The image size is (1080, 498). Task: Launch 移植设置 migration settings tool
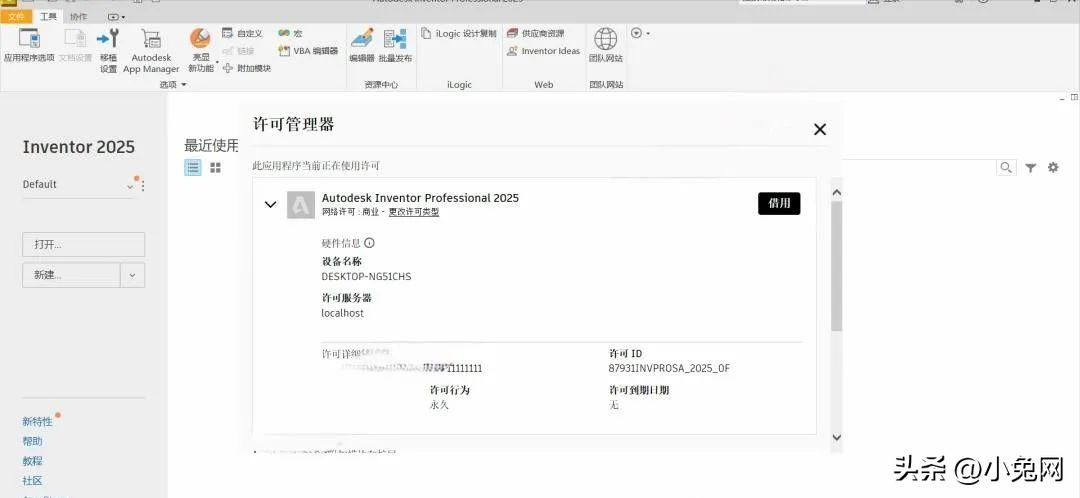pos(108,50)
